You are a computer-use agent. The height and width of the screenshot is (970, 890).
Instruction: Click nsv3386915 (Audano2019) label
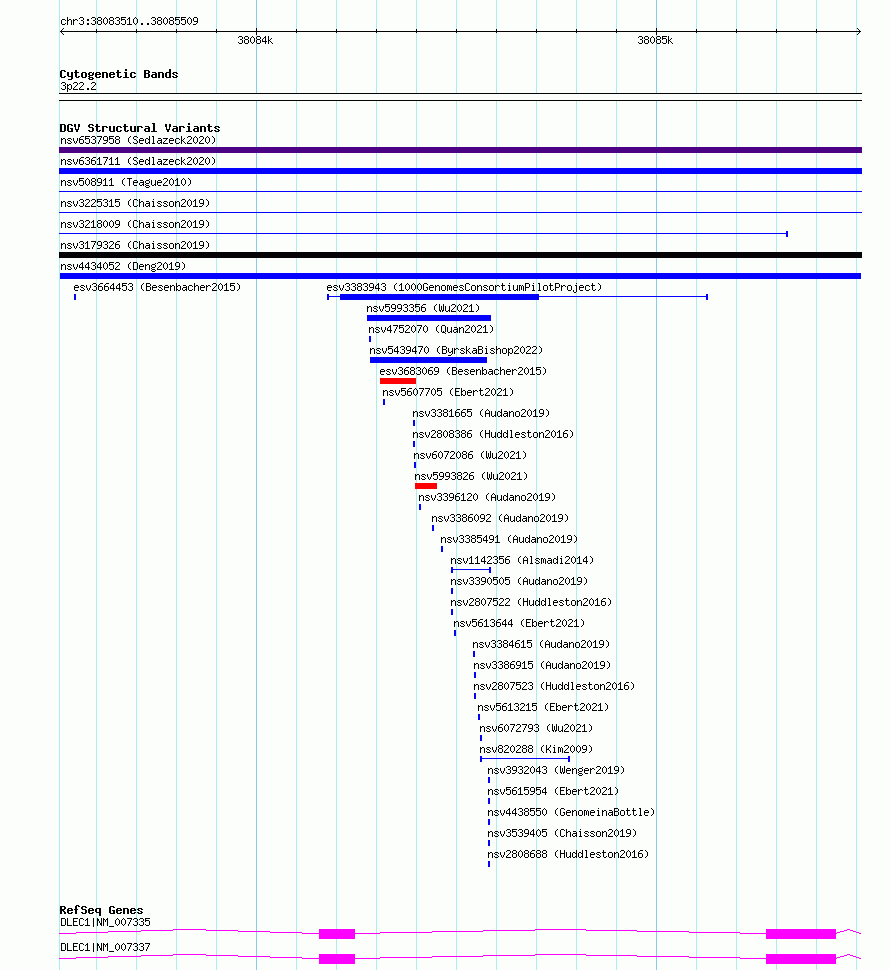[x=542, y=666]
